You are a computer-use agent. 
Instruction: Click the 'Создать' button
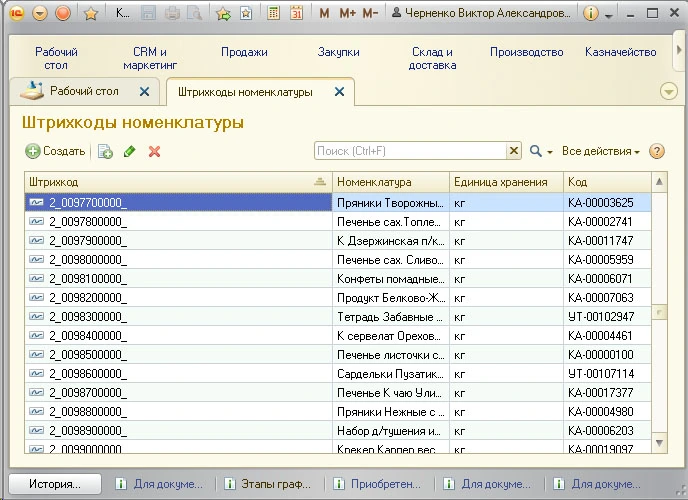click(55, 151)
